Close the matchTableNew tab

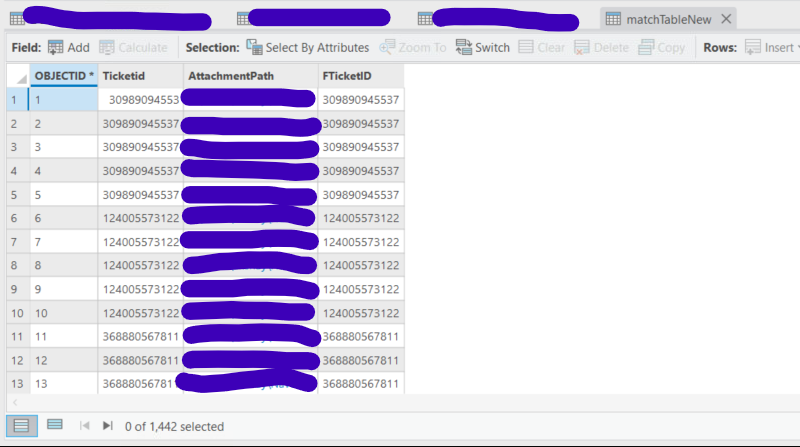pos(726,19)
